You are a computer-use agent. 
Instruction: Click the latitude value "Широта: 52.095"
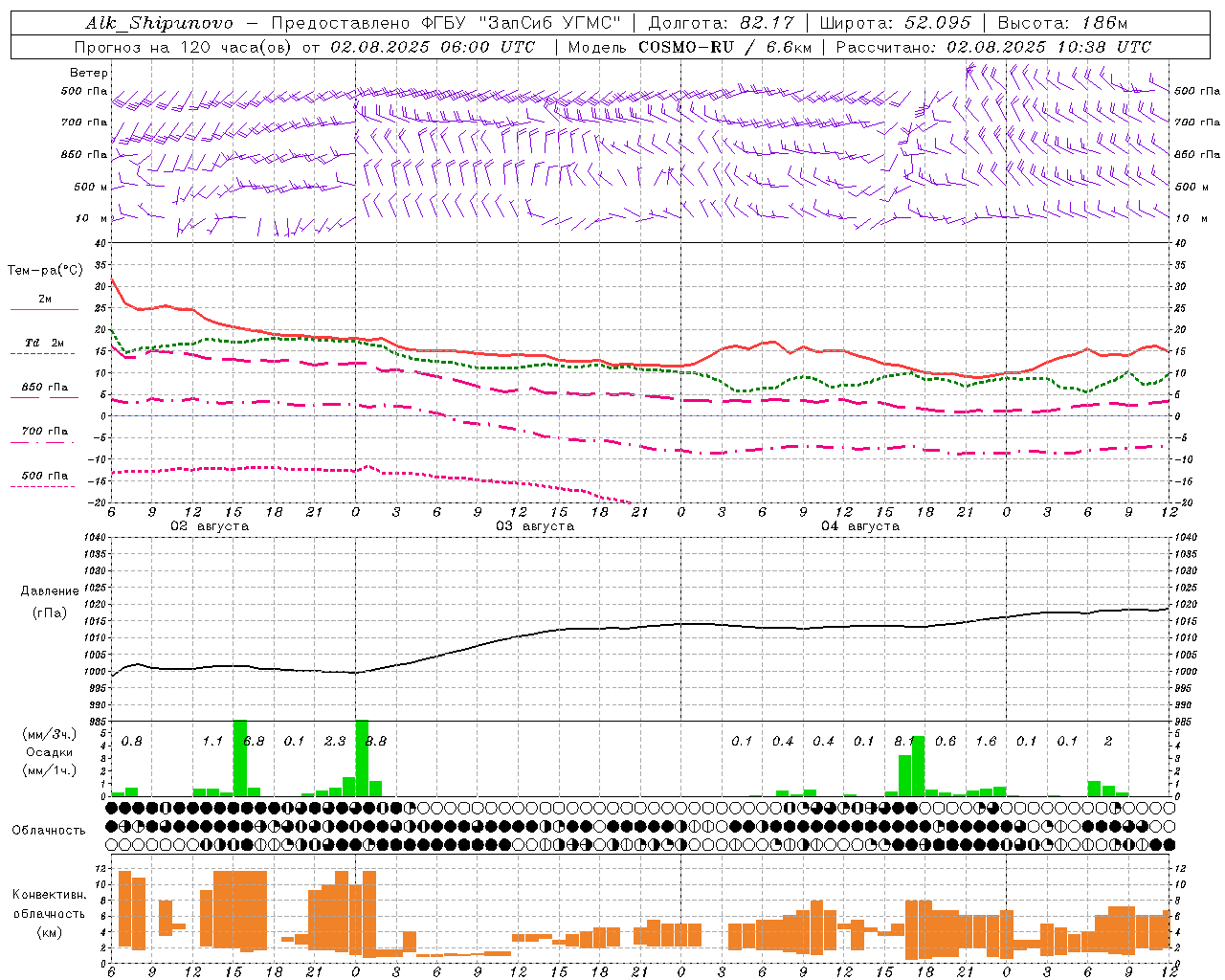896,23
